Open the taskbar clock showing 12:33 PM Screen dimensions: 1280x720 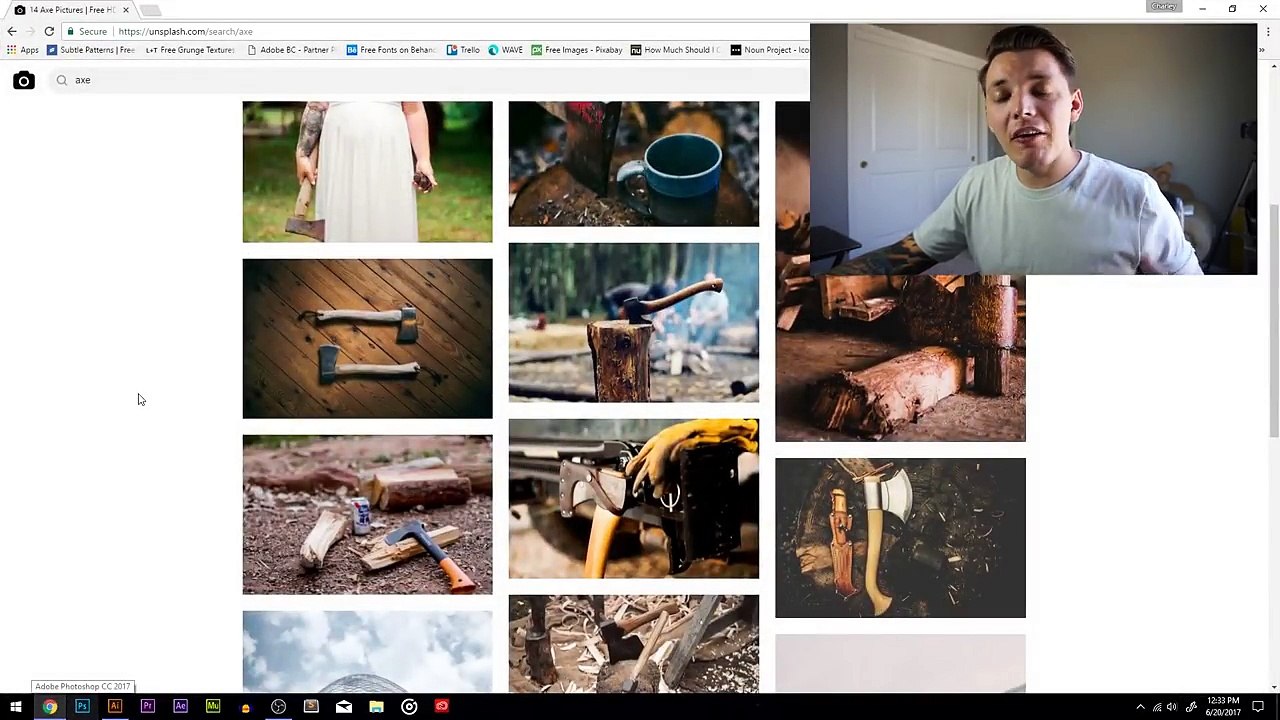tap(1224, 706)
